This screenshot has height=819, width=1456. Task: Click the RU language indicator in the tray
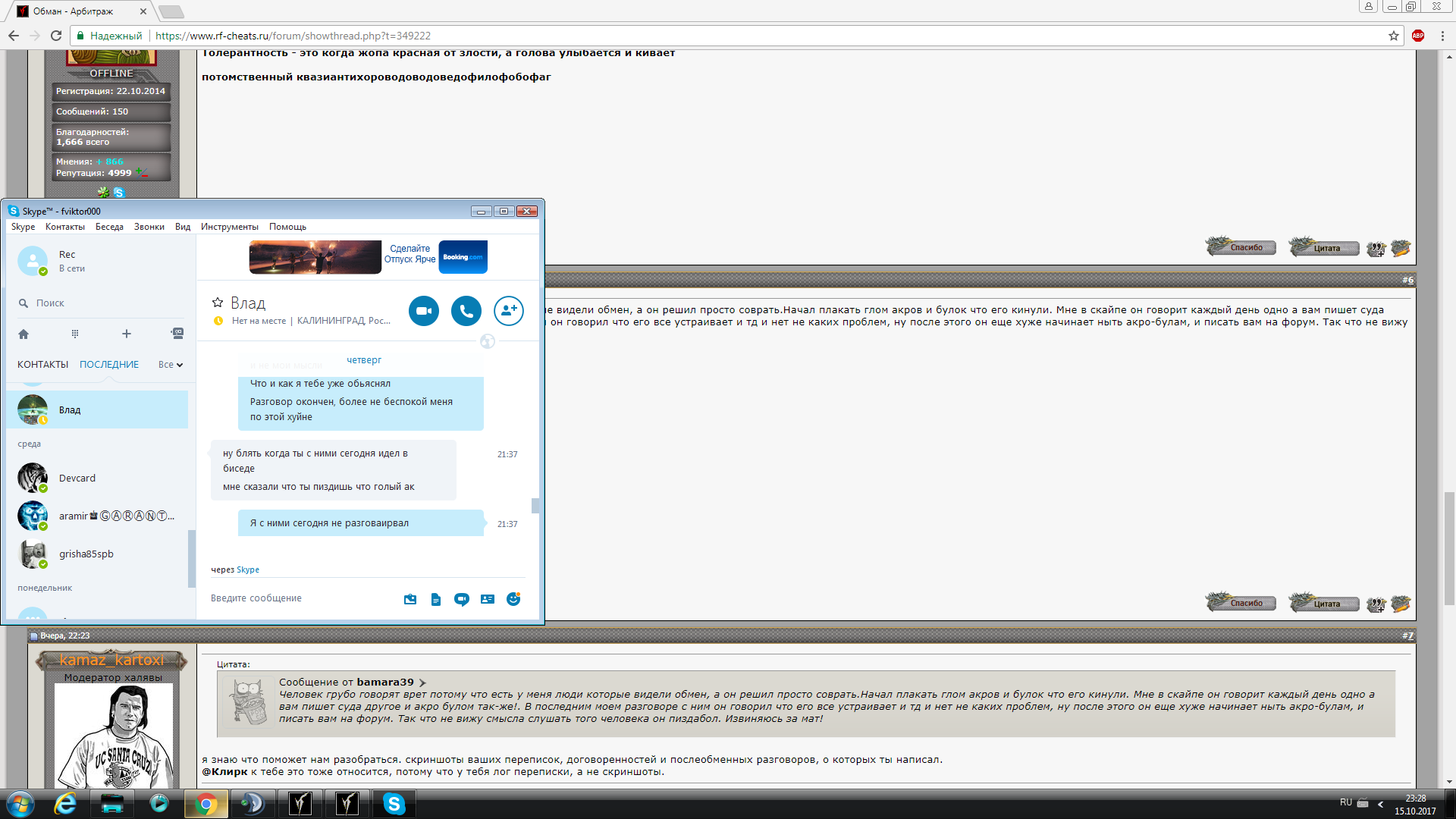pyautogui.click(x=1345, y=802)
